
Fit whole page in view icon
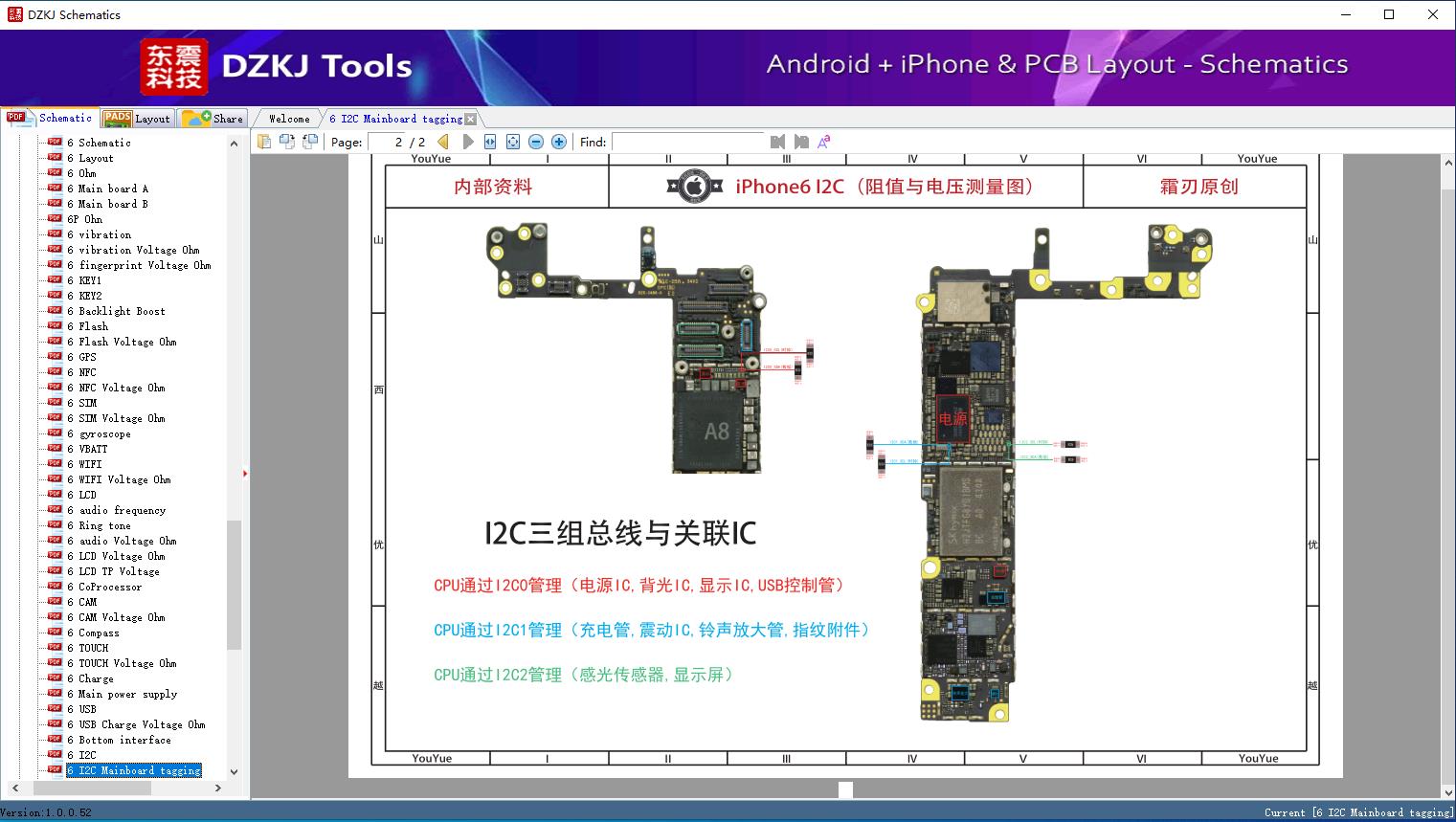513,142
